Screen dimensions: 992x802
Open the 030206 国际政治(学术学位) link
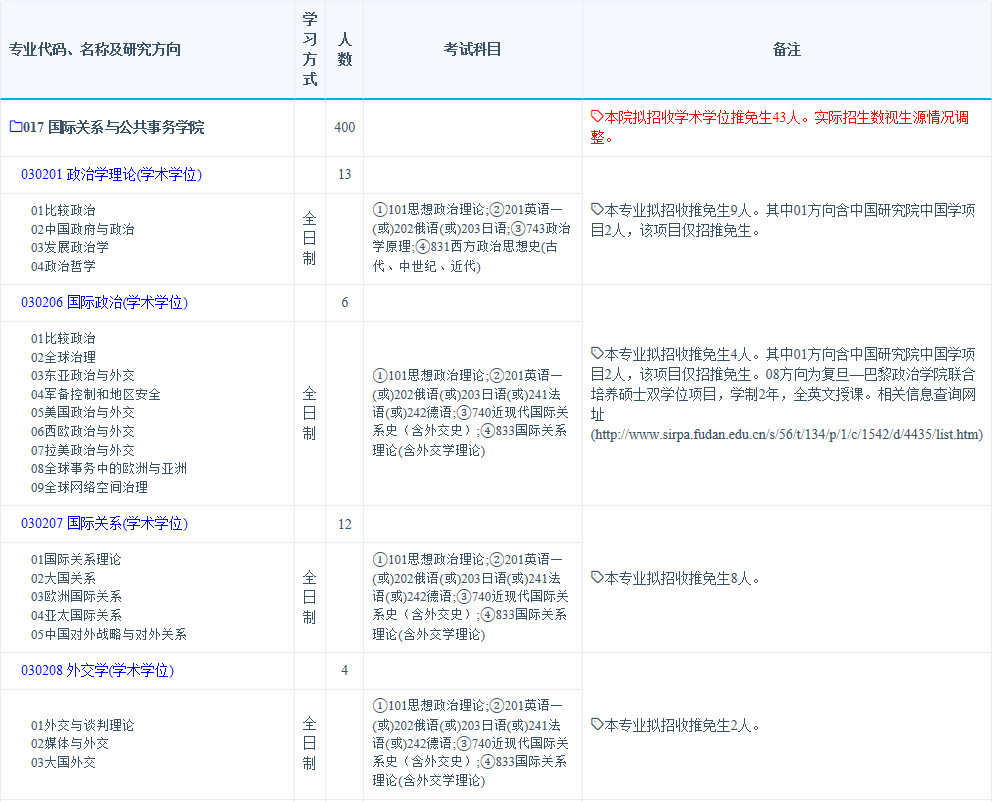tap(104, 303)
